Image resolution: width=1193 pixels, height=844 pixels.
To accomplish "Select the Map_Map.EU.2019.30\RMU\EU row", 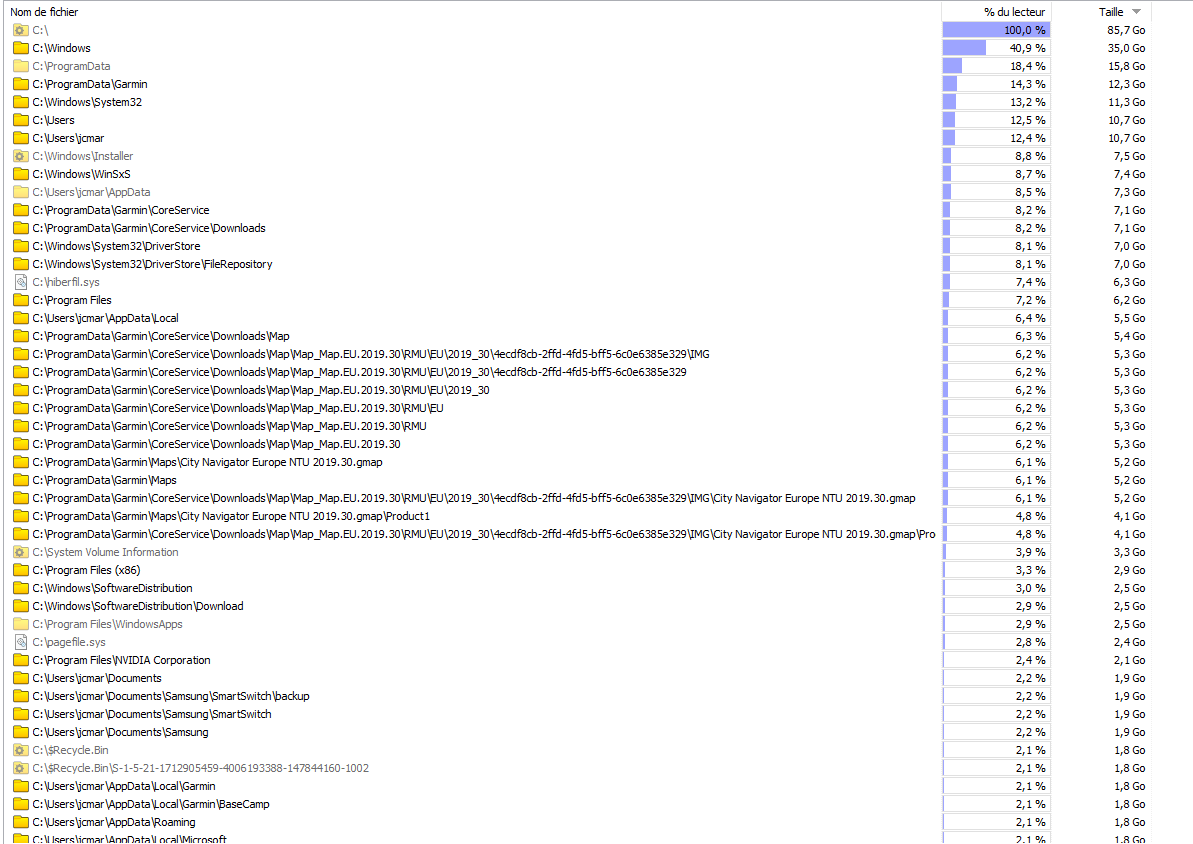I will [578, 409].
